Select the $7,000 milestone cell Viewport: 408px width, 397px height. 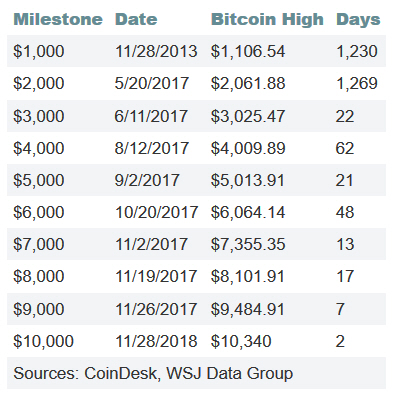click(x=39, y=244)
